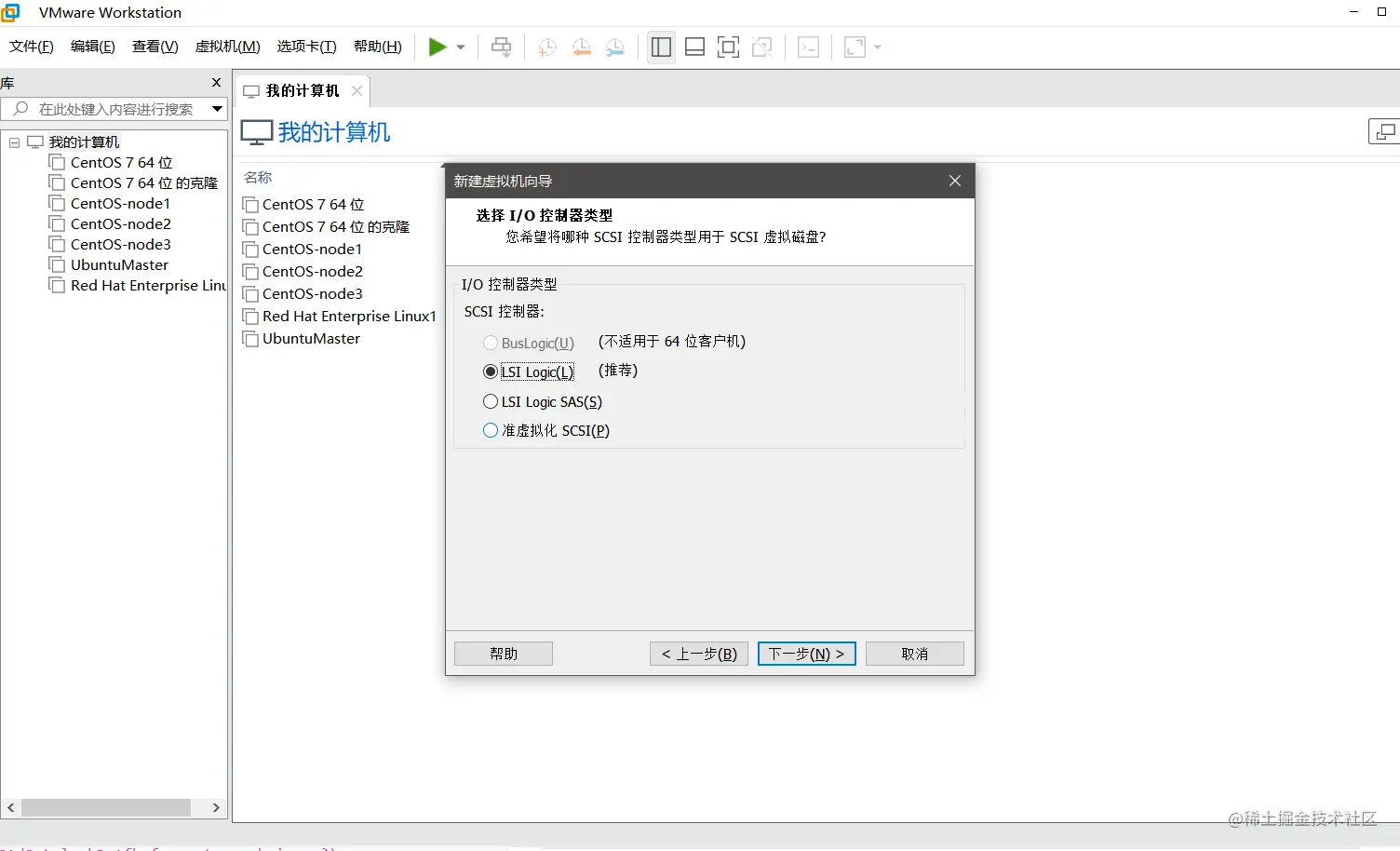Click UbuntuMaster in the name list
Screen dimensions: 1400x851
(311, 339)
